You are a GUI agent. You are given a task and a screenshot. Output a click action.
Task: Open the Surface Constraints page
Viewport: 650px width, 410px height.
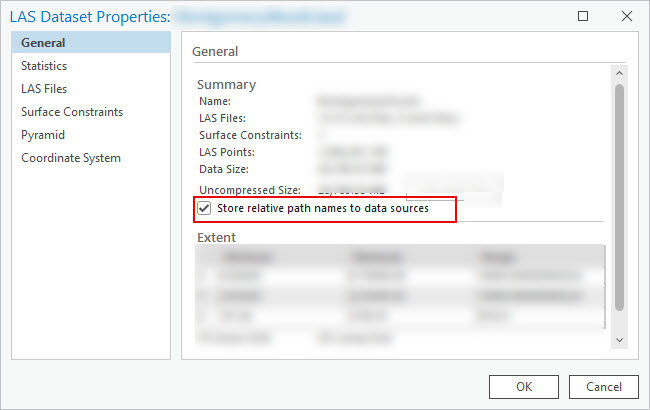point(72,112)
